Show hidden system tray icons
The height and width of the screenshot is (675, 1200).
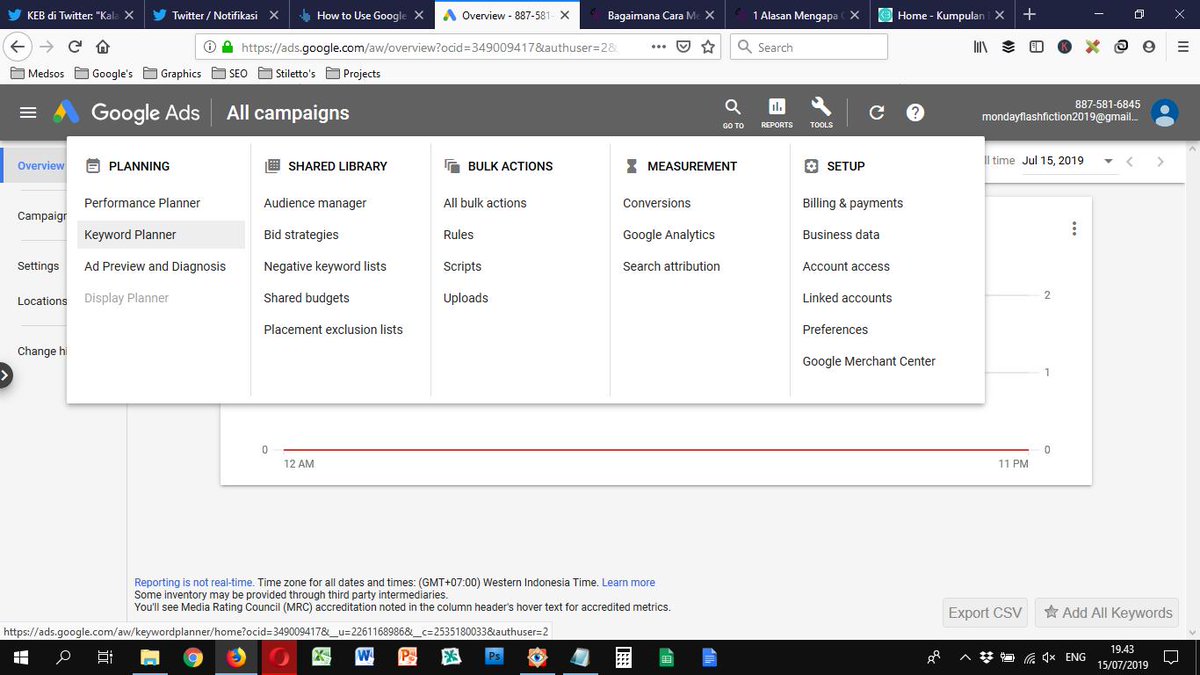(x=964, y=657)
